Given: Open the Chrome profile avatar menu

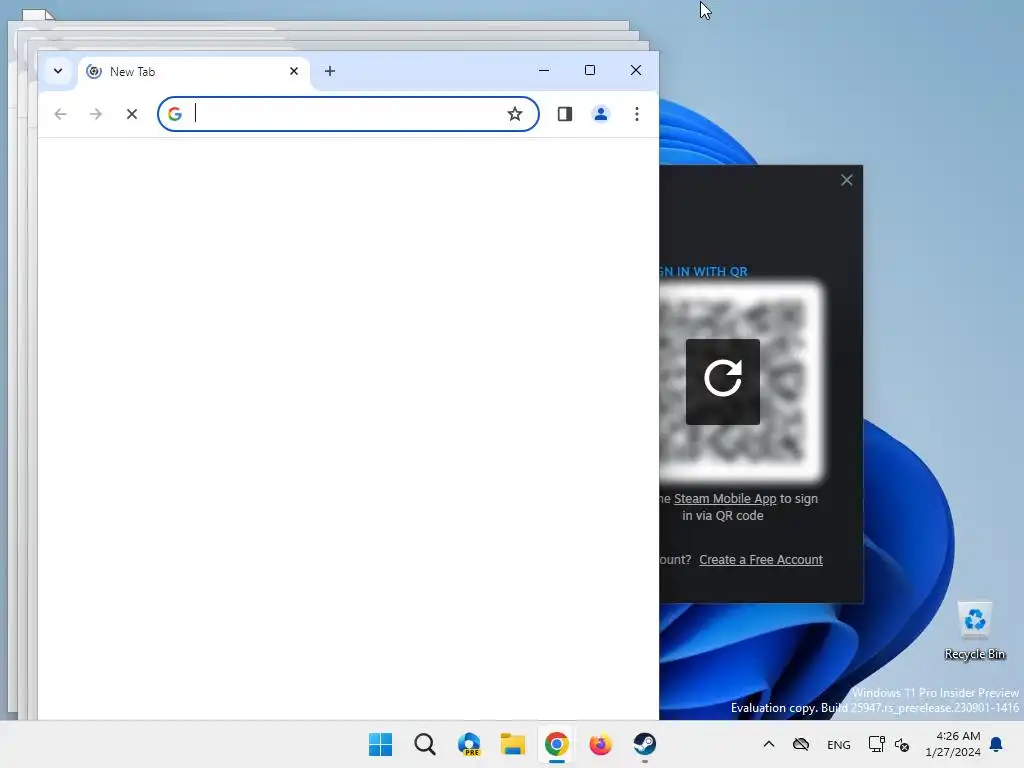Looking at the screenshot, I should pyautogui.click(x=601, y=114).
